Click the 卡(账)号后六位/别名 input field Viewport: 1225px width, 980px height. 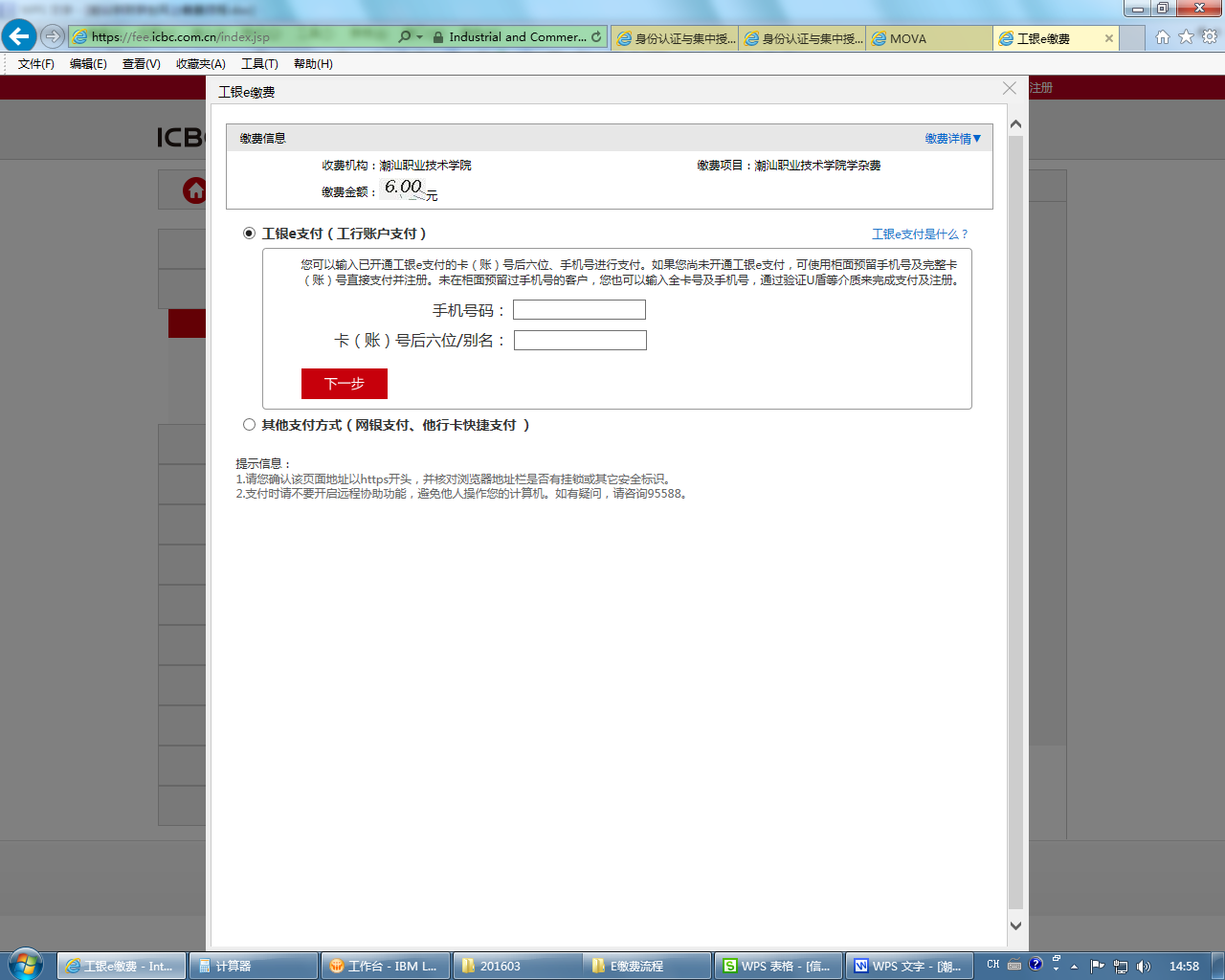(580, 341)
